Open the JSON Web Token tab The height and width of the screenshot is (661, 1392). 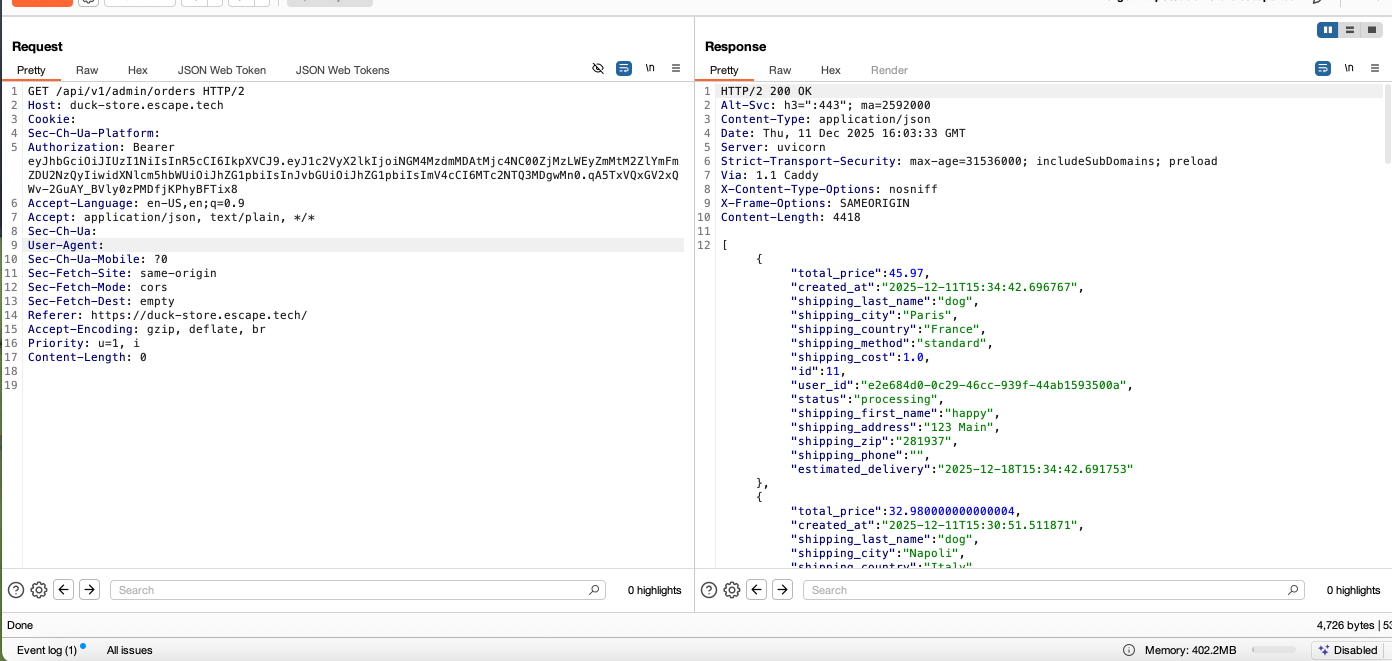[x=221, y=70]
